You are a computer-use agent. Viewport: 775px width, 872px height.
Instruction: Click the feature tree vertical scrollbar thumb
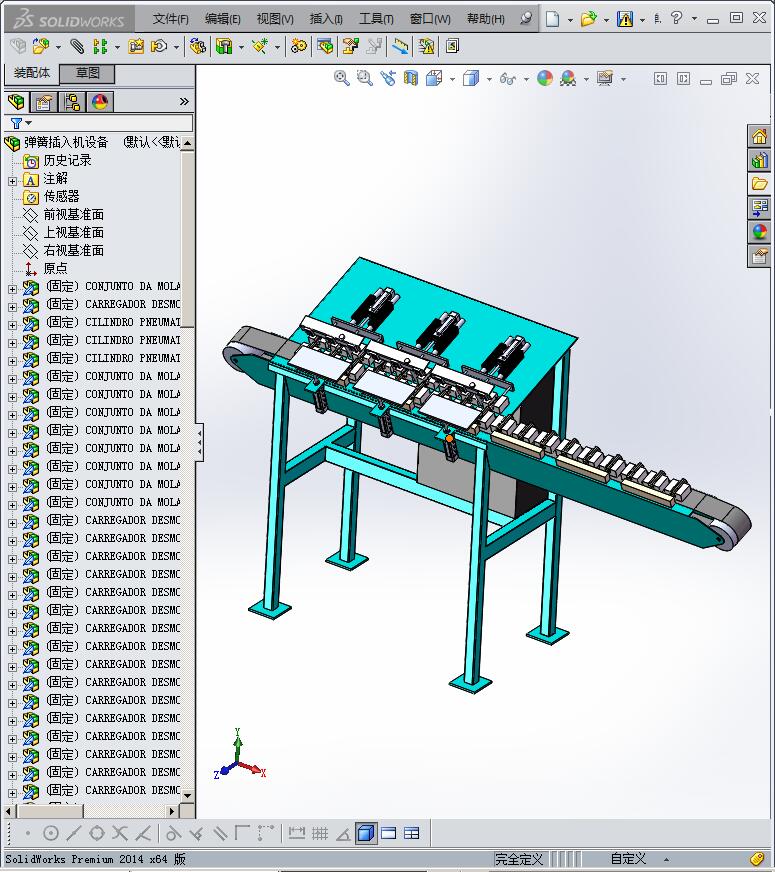coord(187,239)
